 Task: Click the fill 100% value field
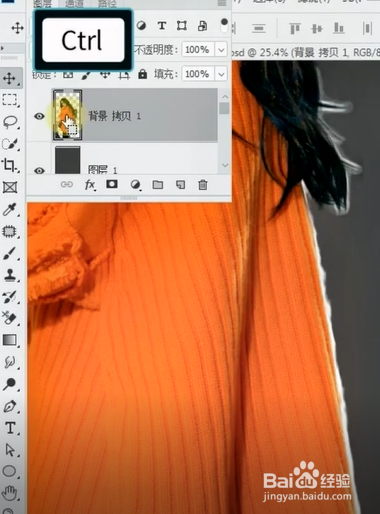tap(198, 74)
